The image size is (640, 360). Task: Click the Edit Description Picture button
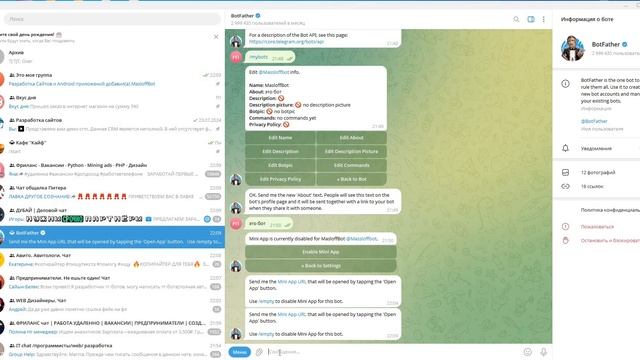click(351, 152)
